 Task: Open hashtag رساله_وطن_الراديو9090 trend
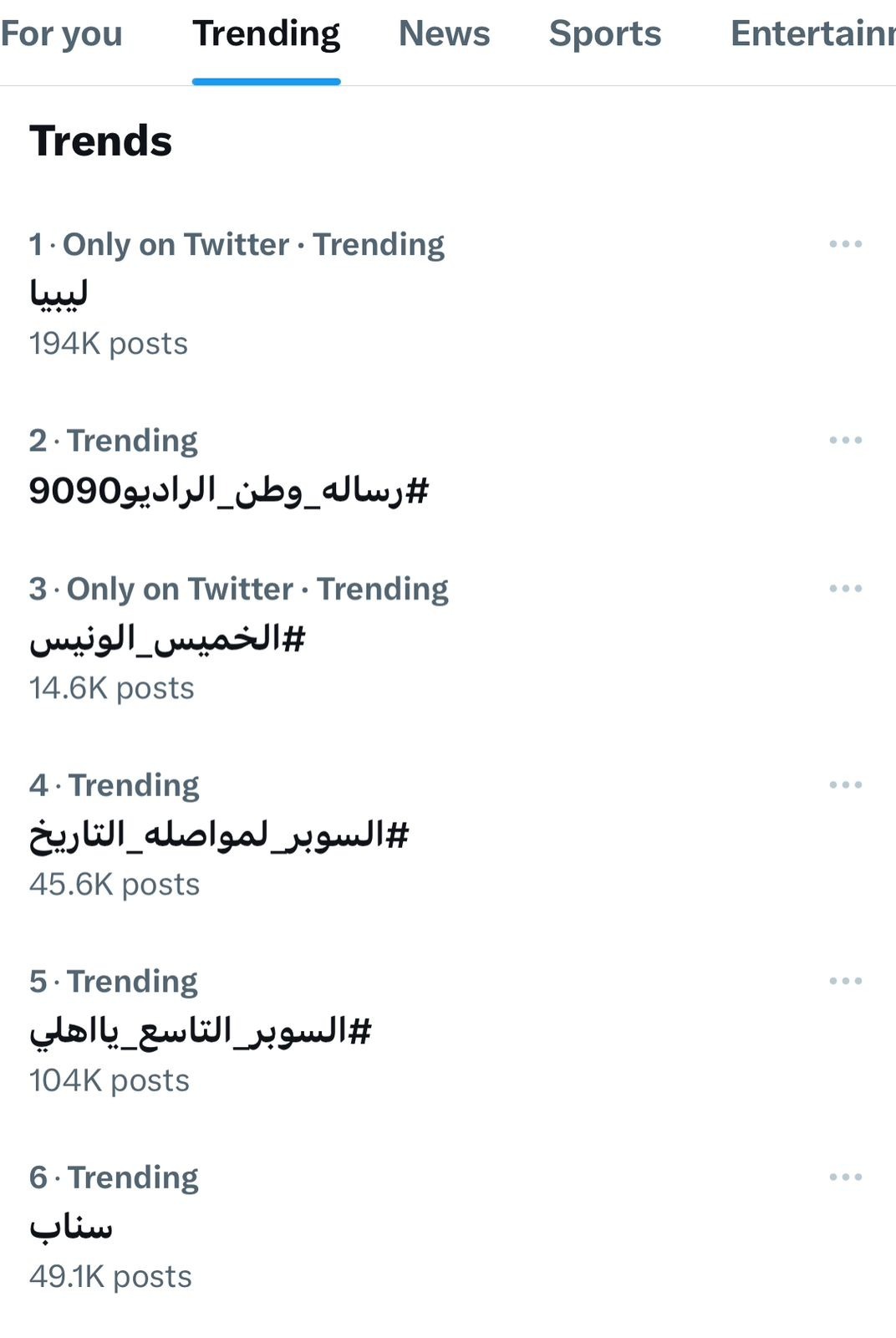click(x=228, y=490)
